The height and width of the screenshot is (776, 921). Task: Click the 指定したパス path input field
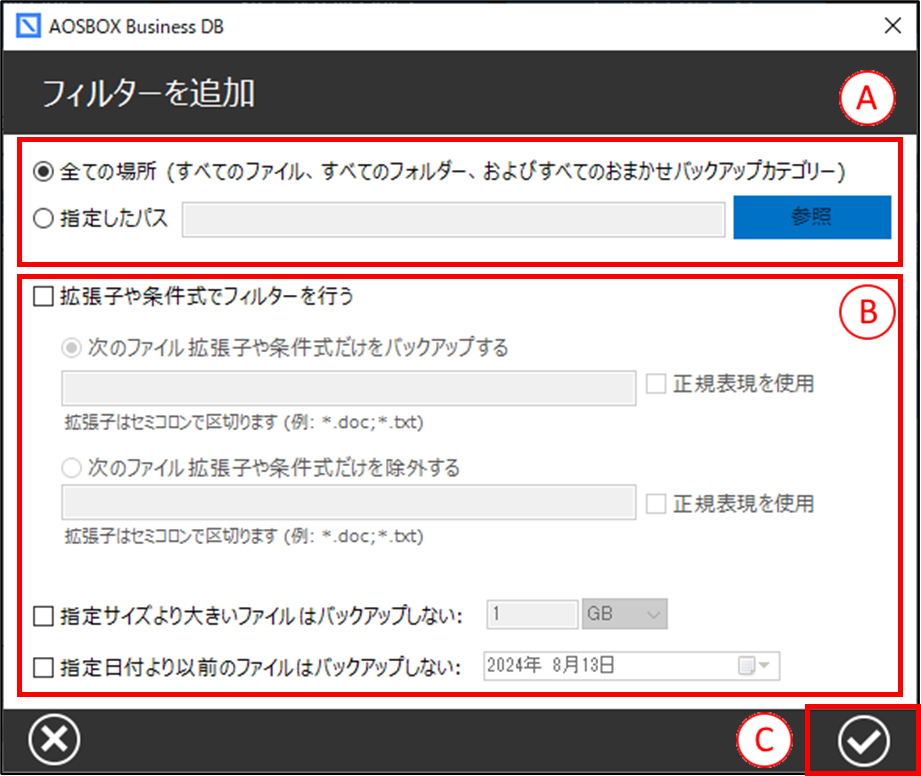(x=453, y=220)
